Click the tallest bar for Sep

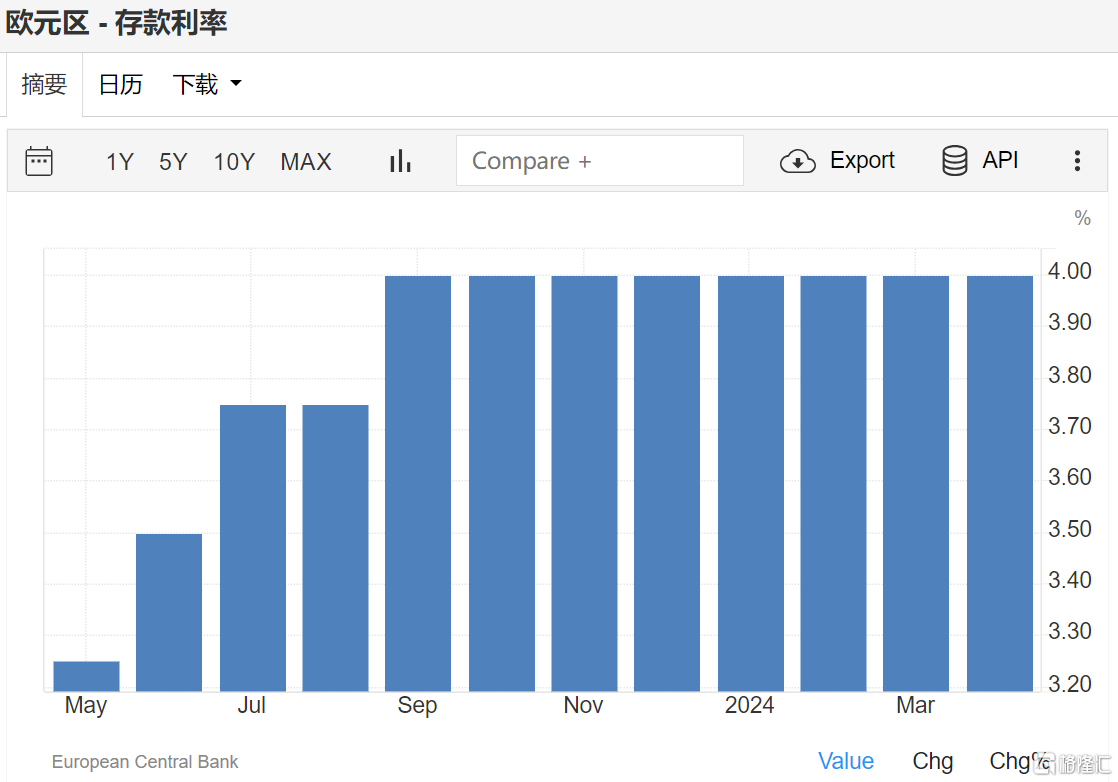(x=417, y=480)
